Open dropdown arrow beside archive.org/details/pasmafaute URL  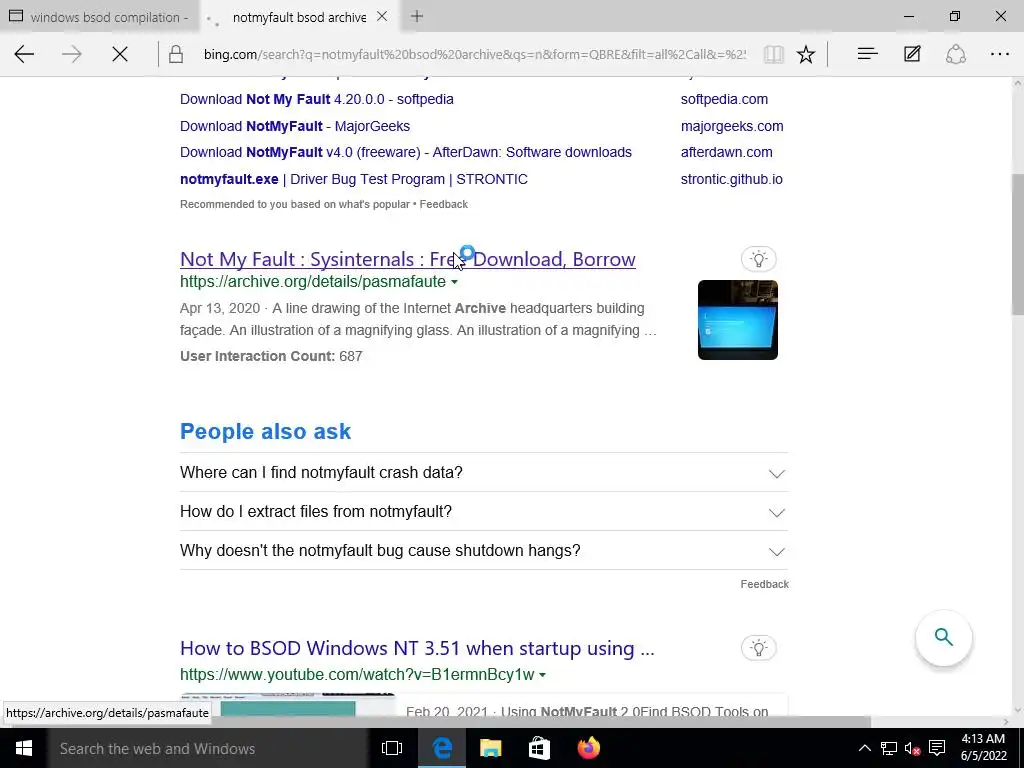click(x=455, y=282)
